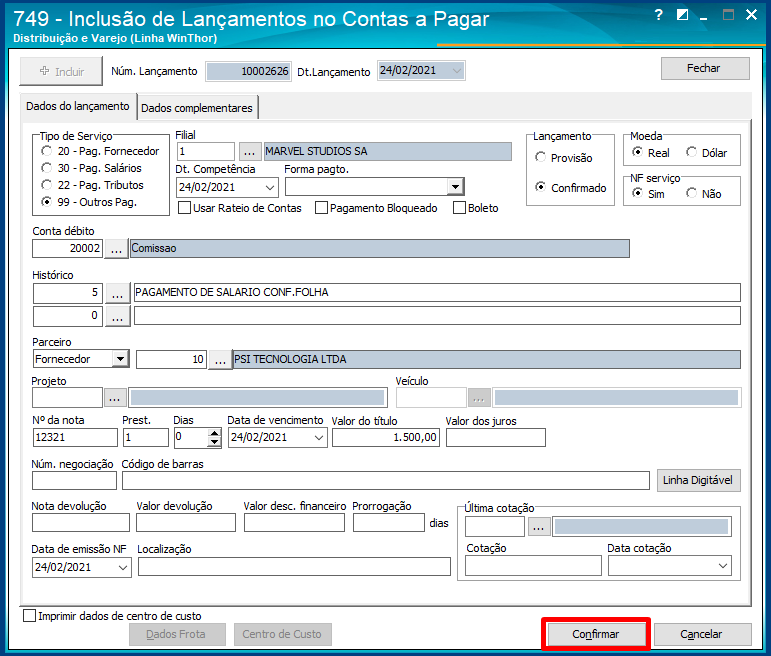Enable Usar Rateio de Contas checkbox
Viewport: 771px width, 656px height.
click(185, 208)
